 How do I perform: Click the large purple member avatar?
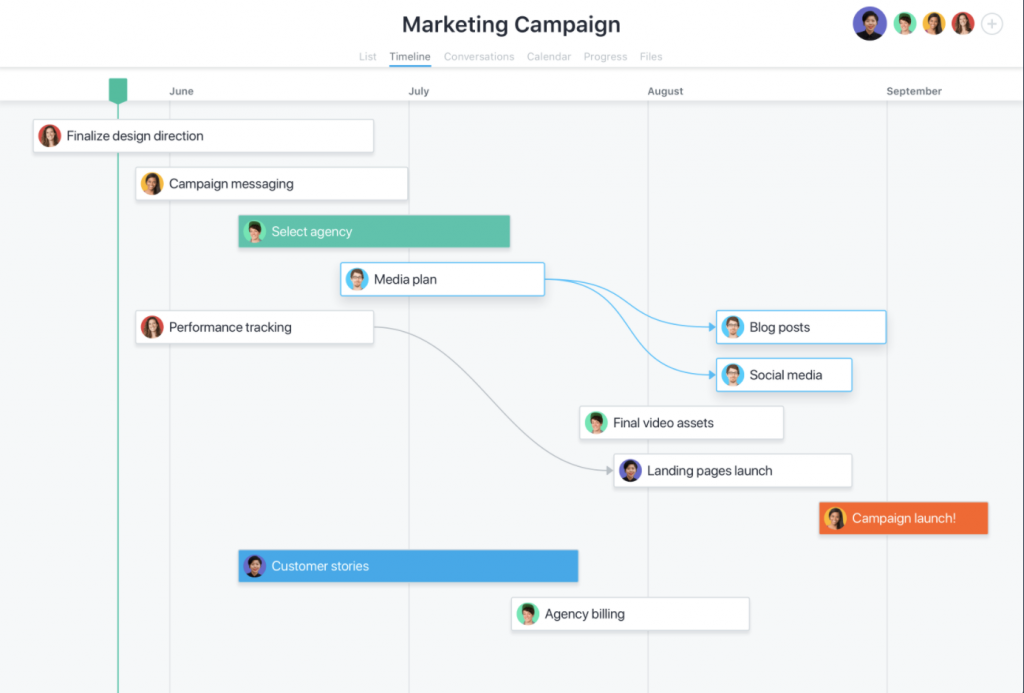point(869,24)
